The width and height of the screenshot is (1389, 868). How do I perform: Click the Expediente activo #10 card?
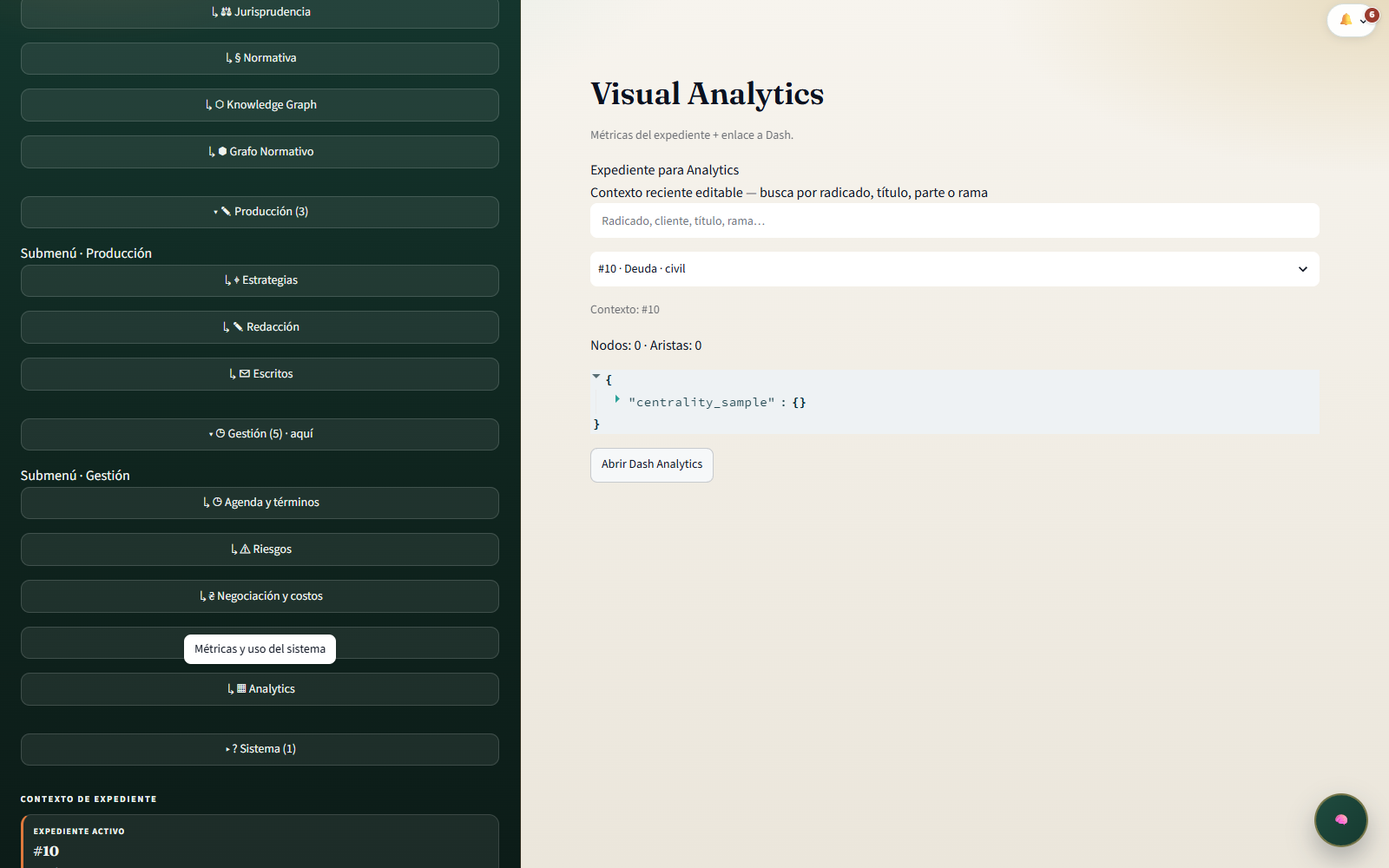pos(260,841)
